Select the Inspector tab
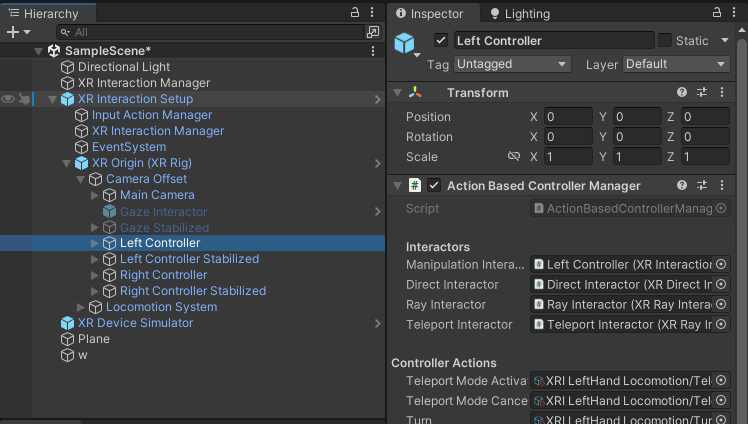 [x=431, y=14]
